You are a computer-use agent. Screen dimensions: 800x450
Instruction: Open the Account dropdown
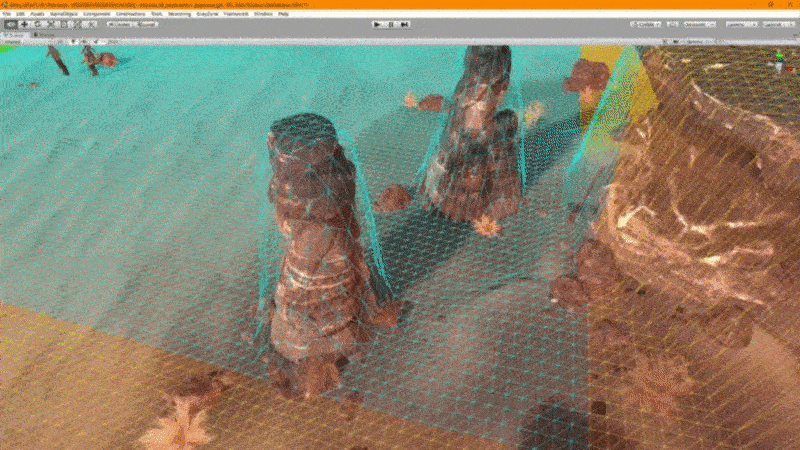pos(699,24)
